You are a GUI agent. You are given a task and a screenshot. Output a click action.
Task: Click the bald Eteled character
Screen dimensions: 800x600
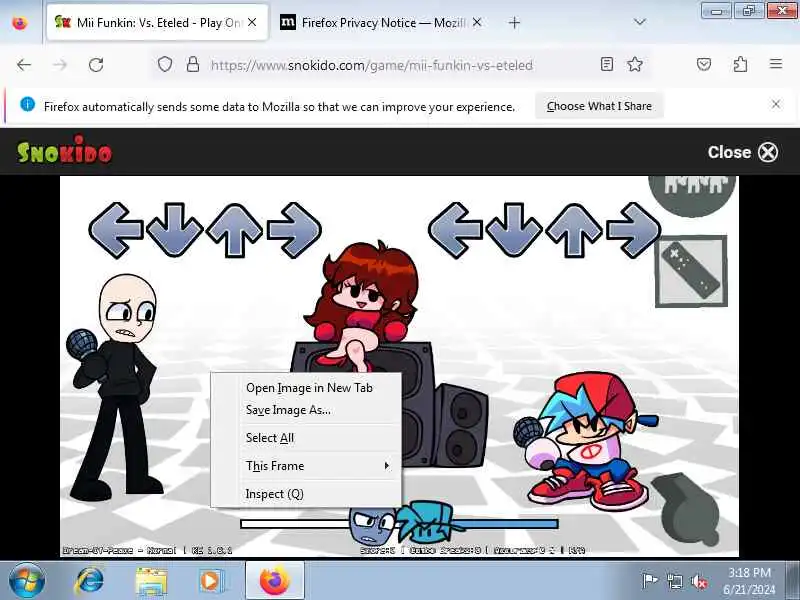pos(115,388)
